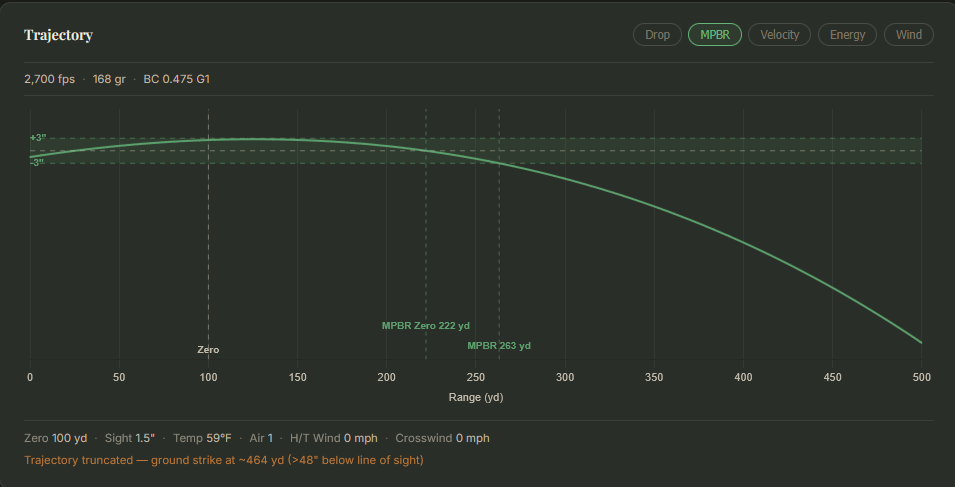Switch to the Wind chart tab

tap(908, 35)
